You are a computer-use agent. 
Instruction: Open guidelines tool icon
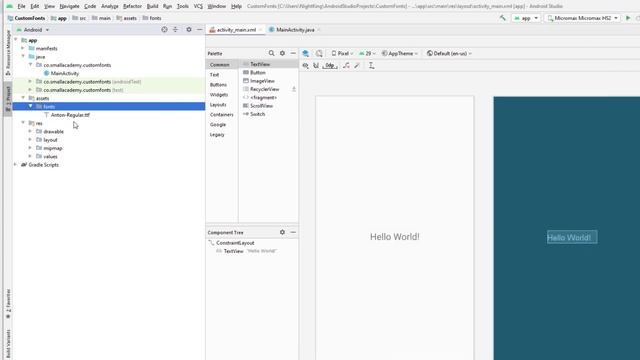click(371, 65)
